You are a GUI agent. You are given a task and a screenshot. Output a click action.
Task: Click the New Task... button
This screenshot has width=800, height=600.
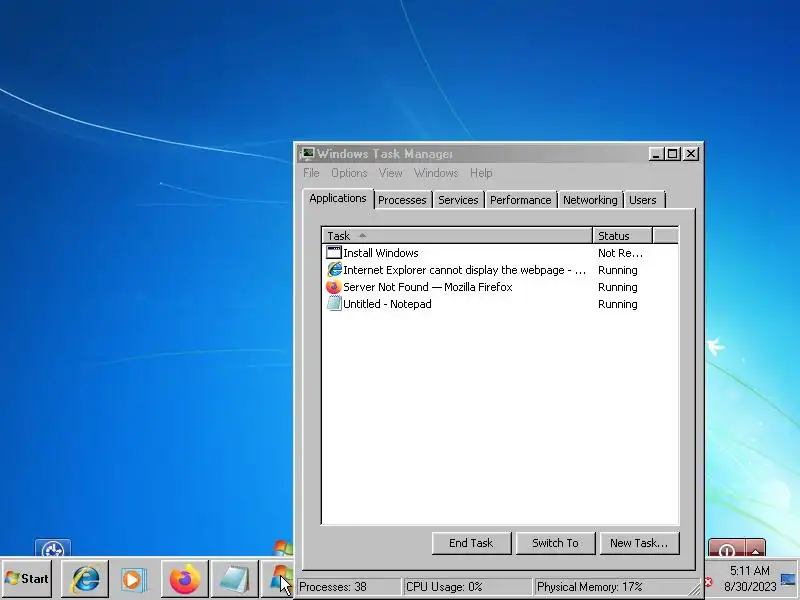(639, 543)
